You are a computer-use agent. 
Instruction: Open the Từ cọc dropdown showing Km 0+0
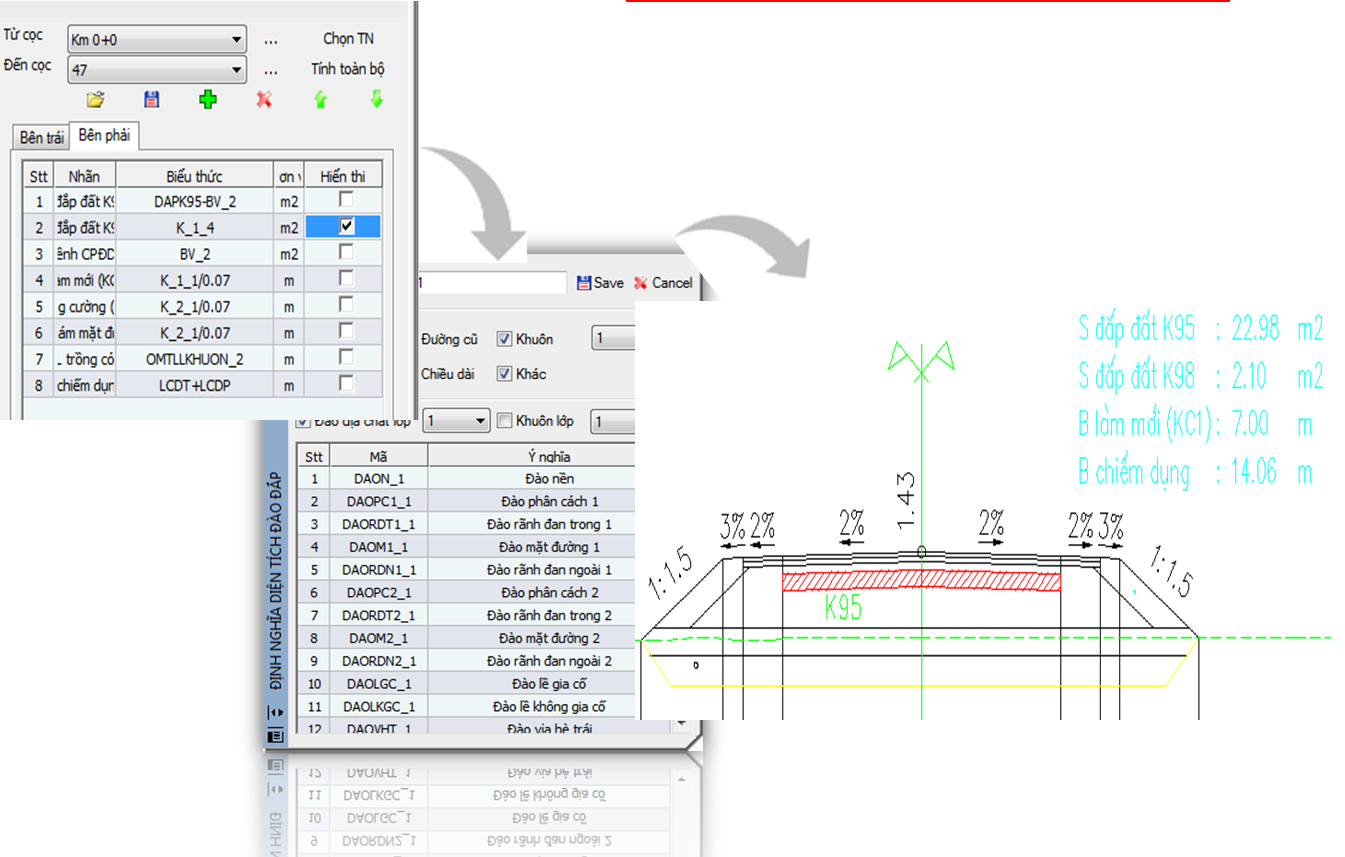click(x=236, y=40)
